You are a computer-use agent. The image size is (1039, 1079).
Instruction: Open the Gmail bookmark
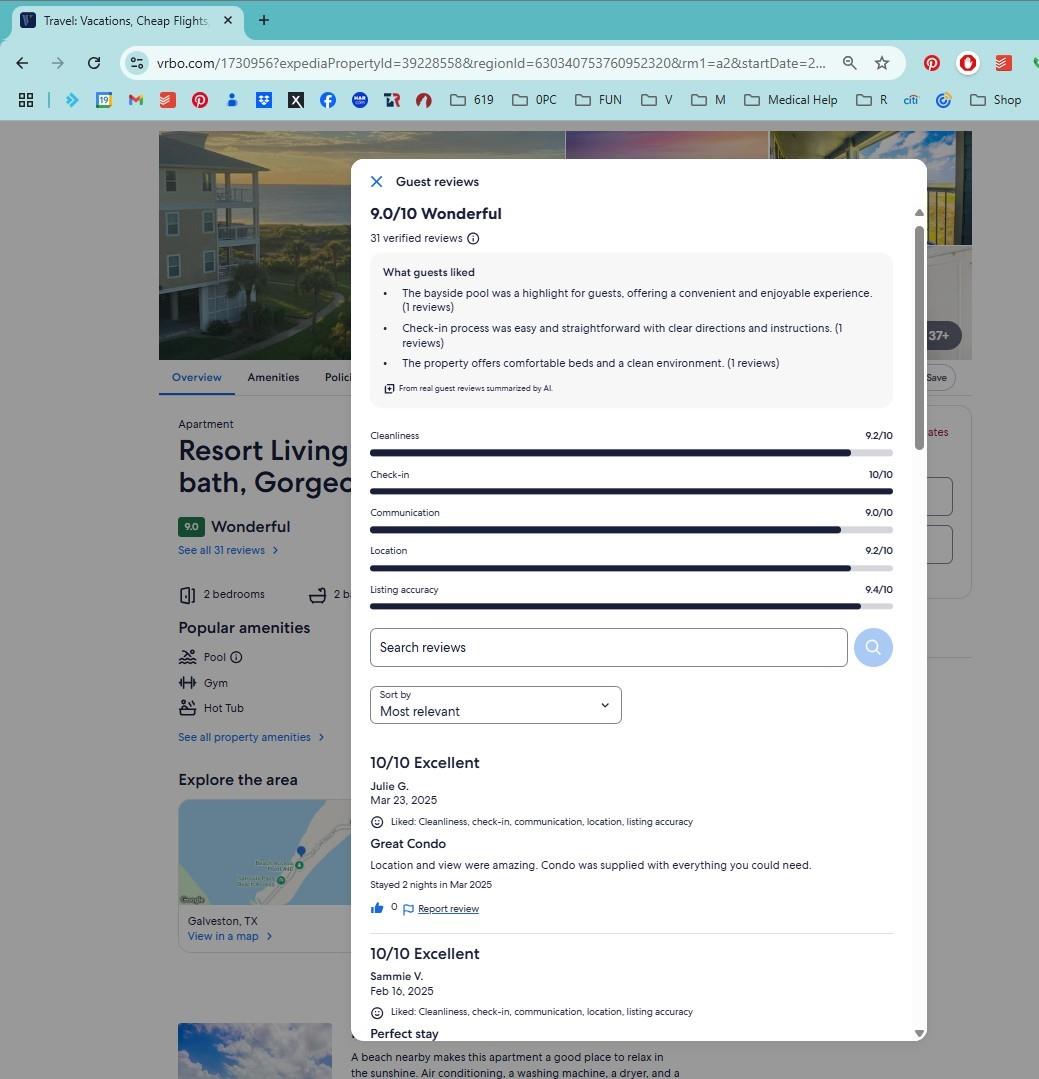(x=136, y=100)
